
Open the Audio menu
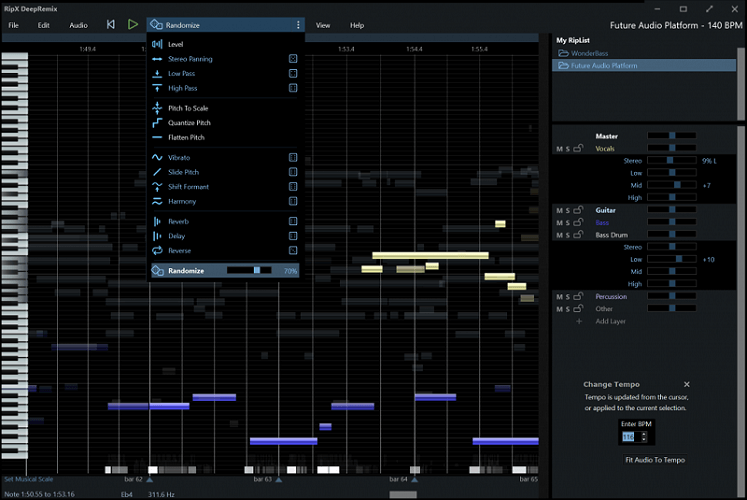(x=78, y=24)
